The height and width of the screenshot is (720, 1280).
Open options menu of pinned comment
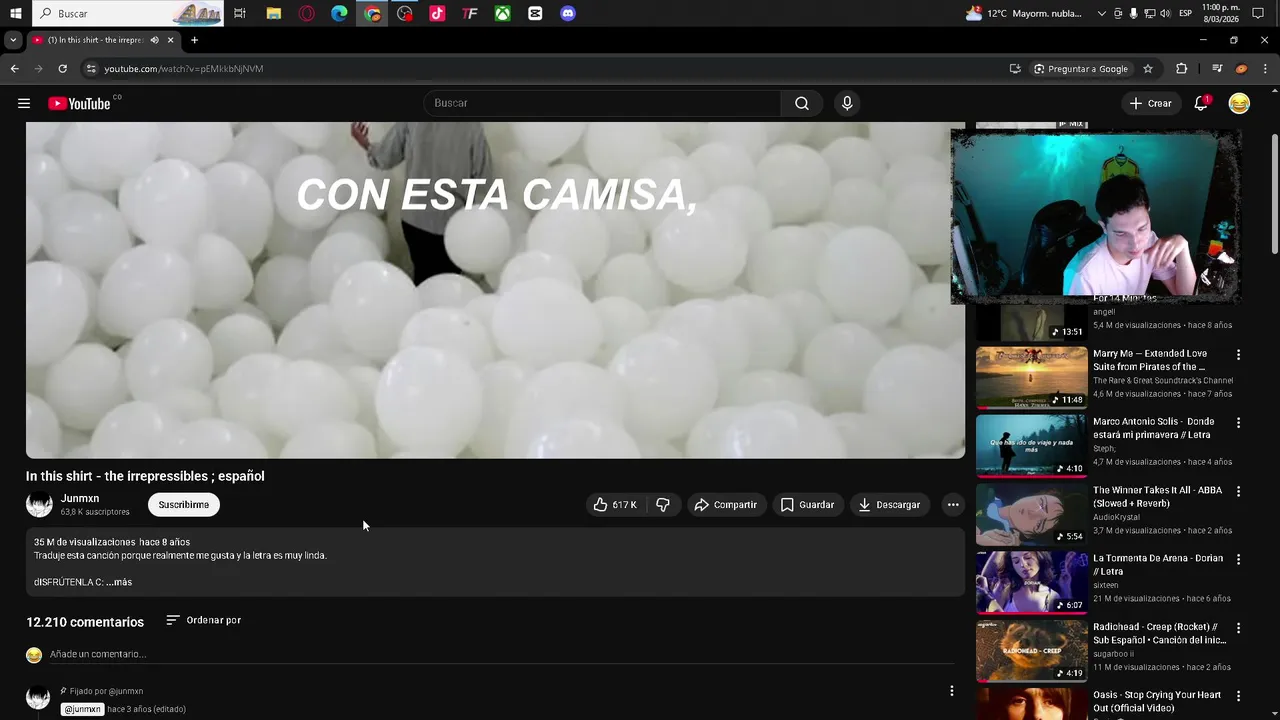(x=951, y=691)
